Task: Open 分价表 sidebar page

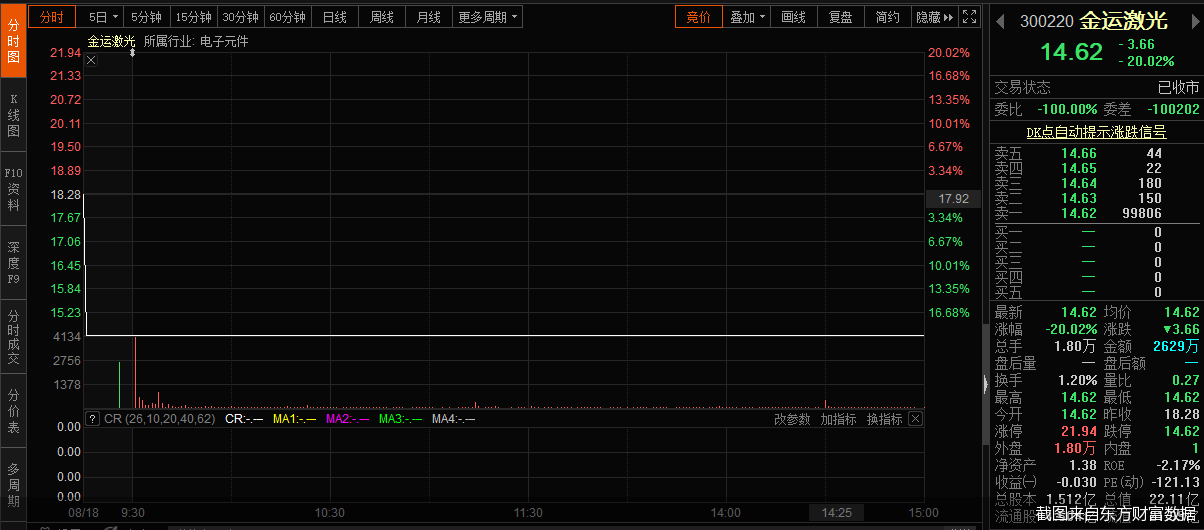Action: point(13,410)
